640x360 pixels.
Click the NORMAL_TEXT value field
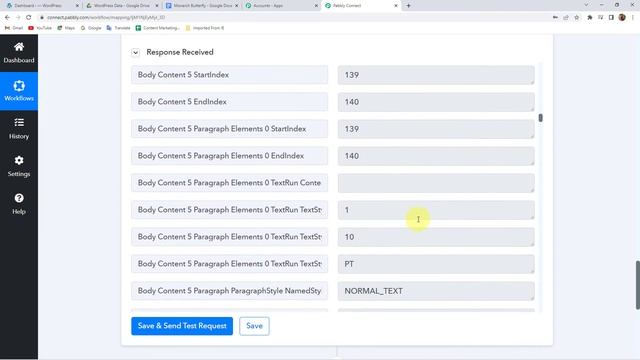pos(436,291)
